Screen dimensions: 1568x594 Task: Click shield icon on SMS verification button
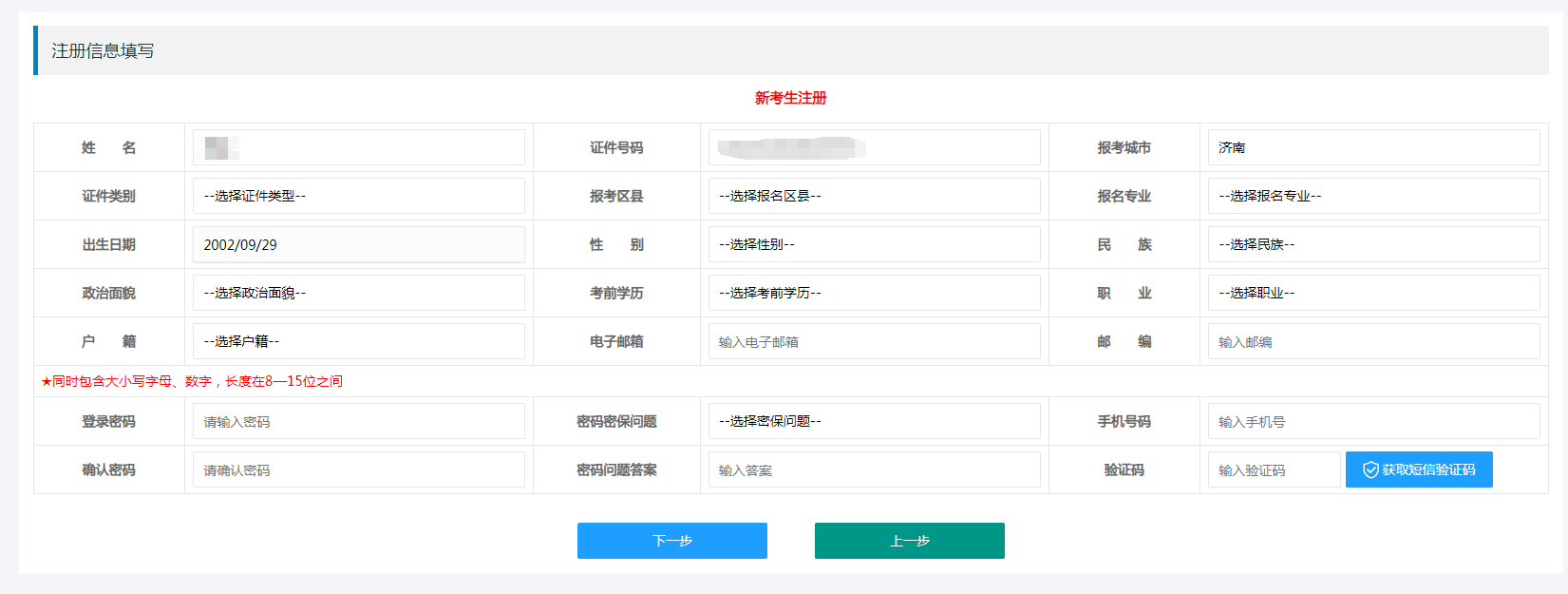(x=1370, y=469)
